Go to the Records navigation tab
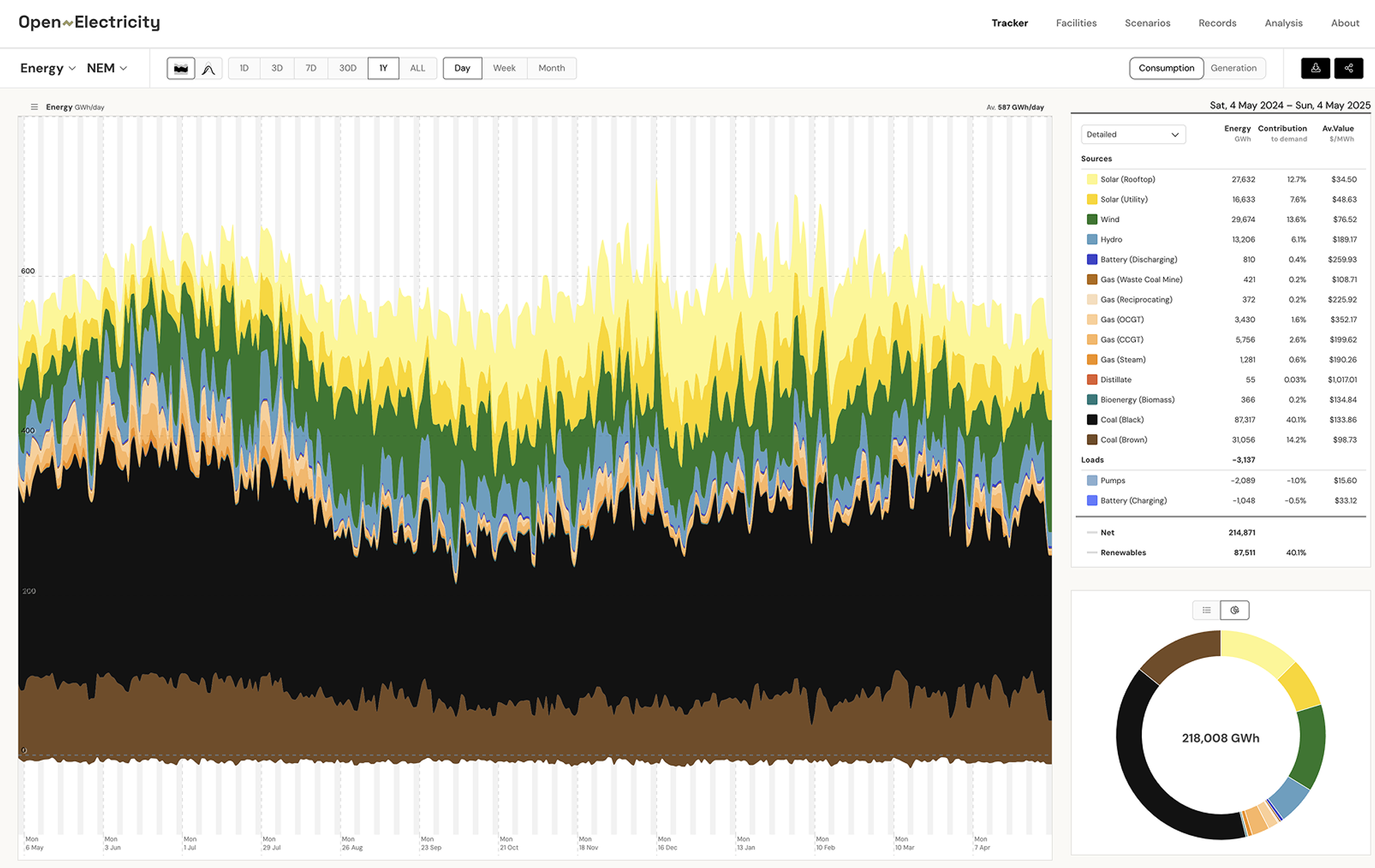The image size is (1375, 868). (1217, 23)
